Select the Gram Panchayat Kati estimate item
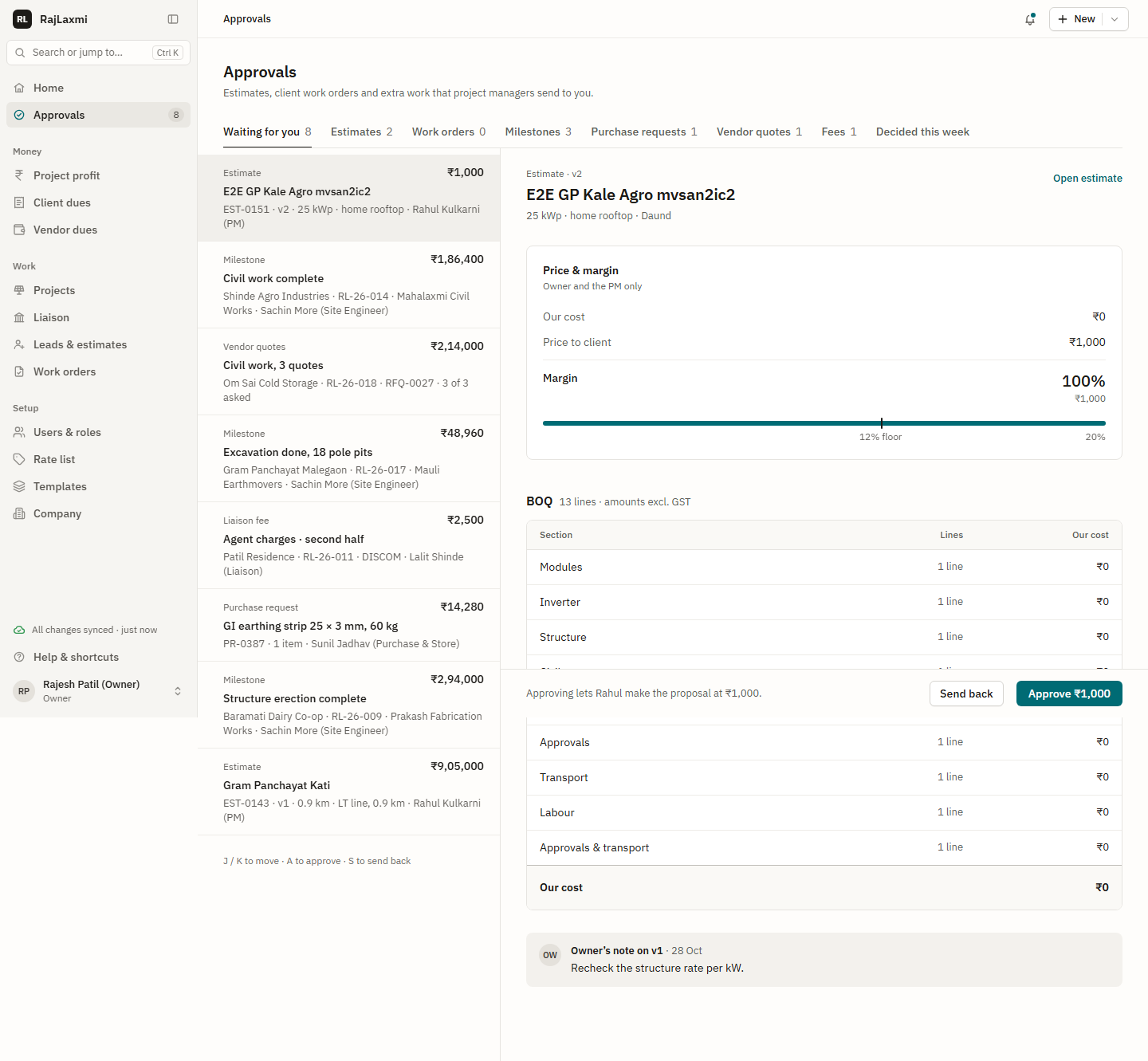 click(348, 792)
